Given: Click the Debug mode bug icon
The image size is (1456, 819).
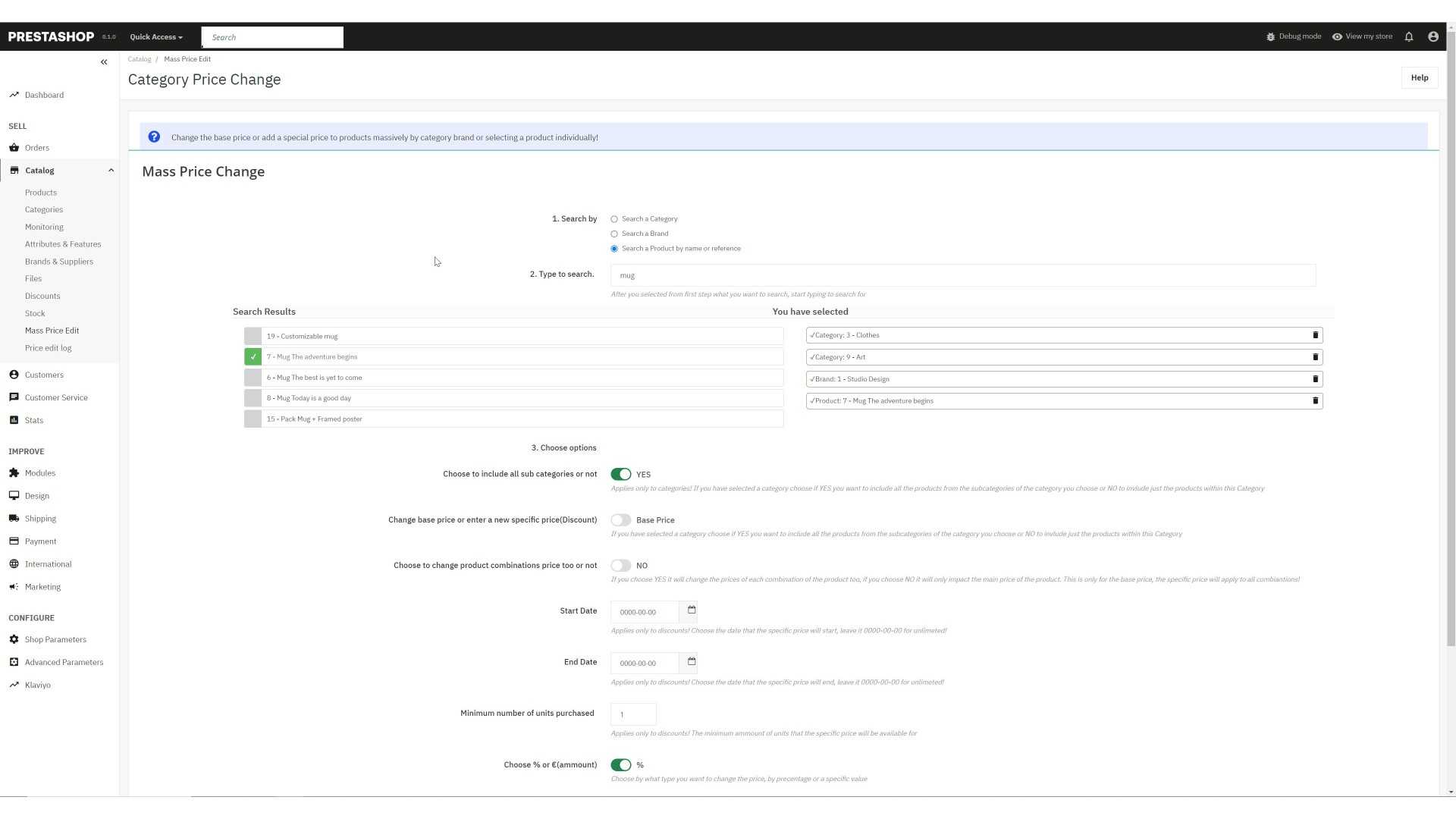Looking at the screenshot, I should [1270, 36].
